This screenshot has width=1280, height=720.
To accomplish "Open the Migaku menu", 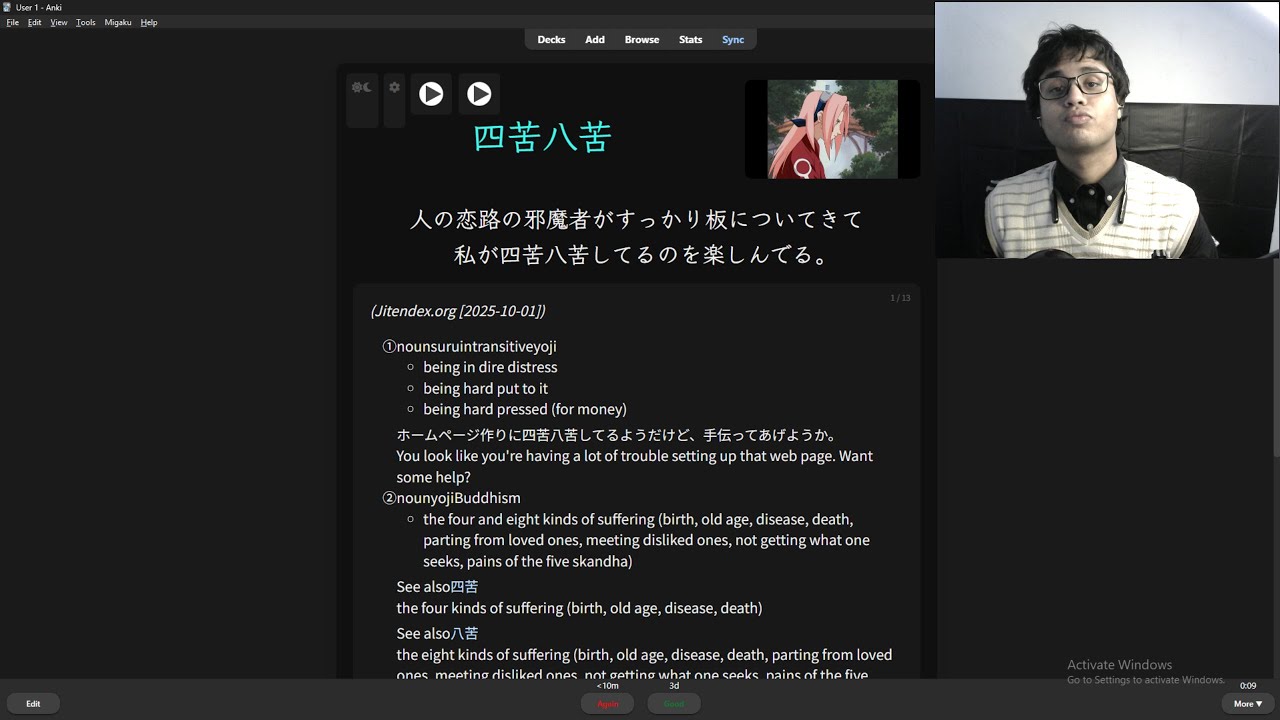I will (118, 22).
